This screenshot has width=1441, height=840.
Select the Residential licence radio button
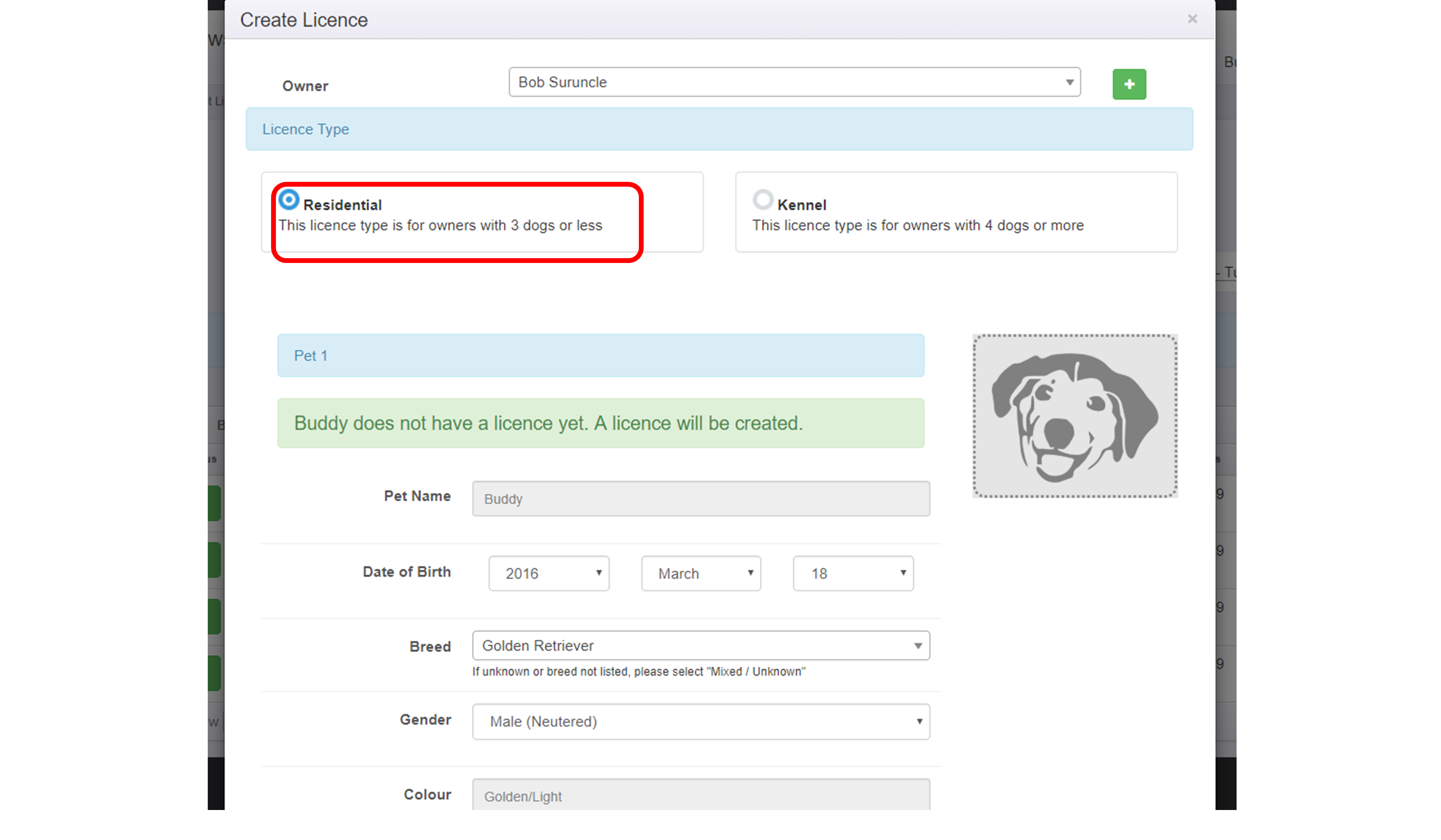pos(289,200)
